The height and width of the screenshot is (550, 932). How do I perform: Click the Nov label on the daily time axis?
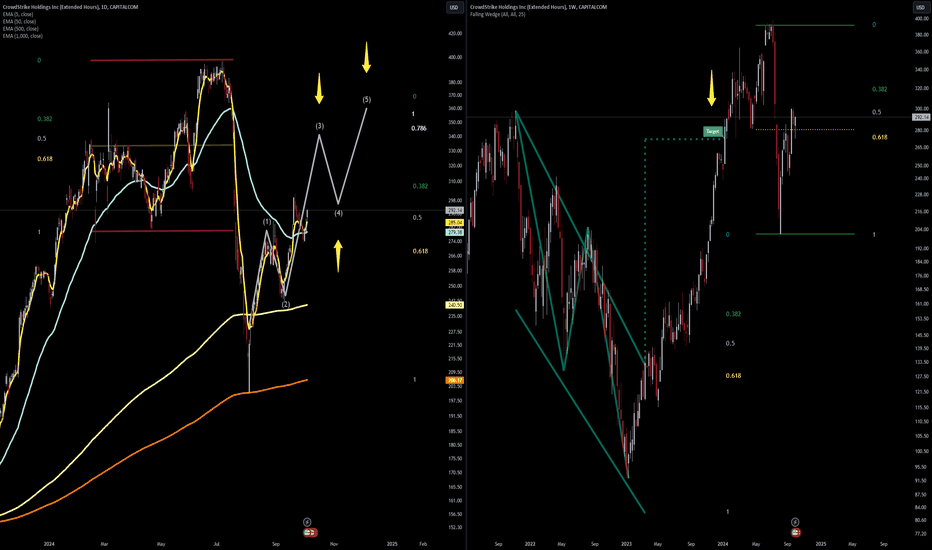coord(333,543)
